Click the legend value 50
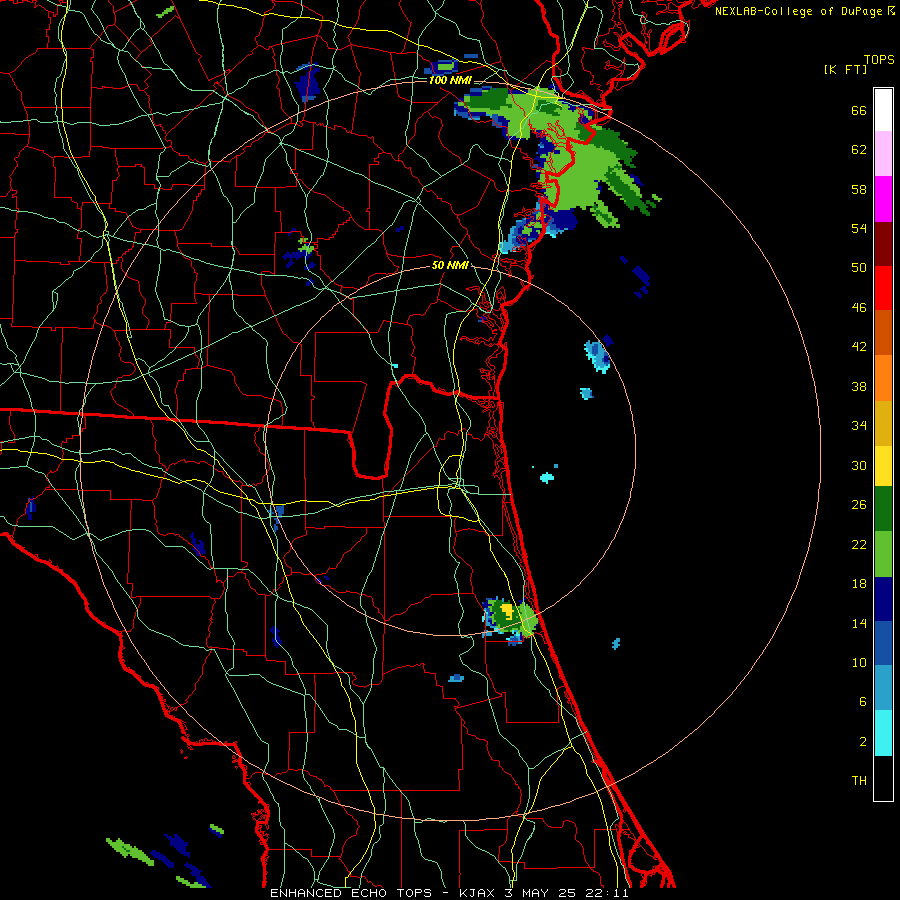This screenshot has height=900, width=900. 859,268
